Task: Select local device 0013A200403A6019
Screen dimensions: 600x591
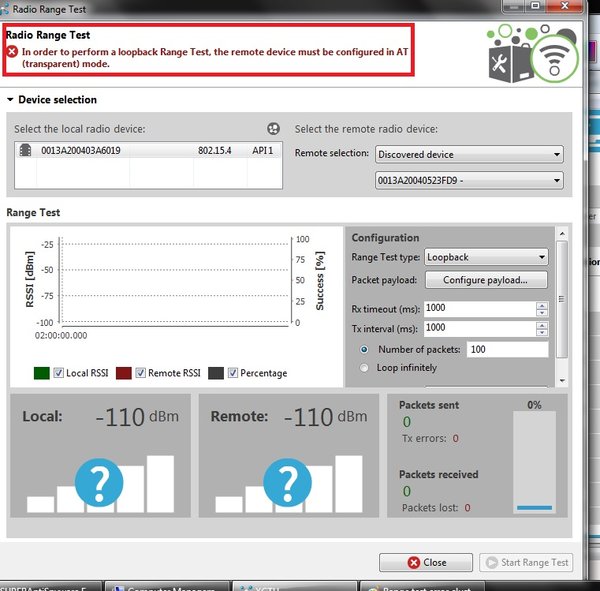Action: (x=148, y=150)
